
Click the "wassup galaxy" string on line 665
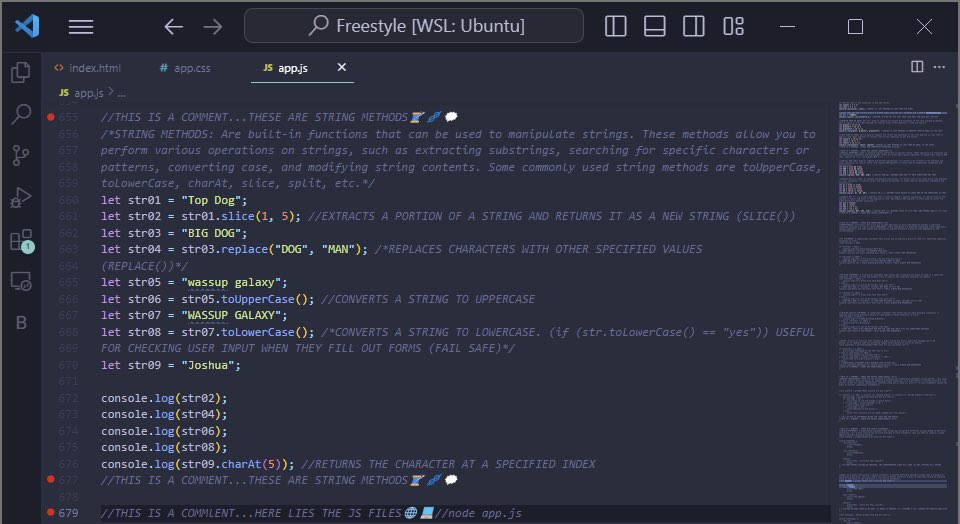[x=231, y=282]
